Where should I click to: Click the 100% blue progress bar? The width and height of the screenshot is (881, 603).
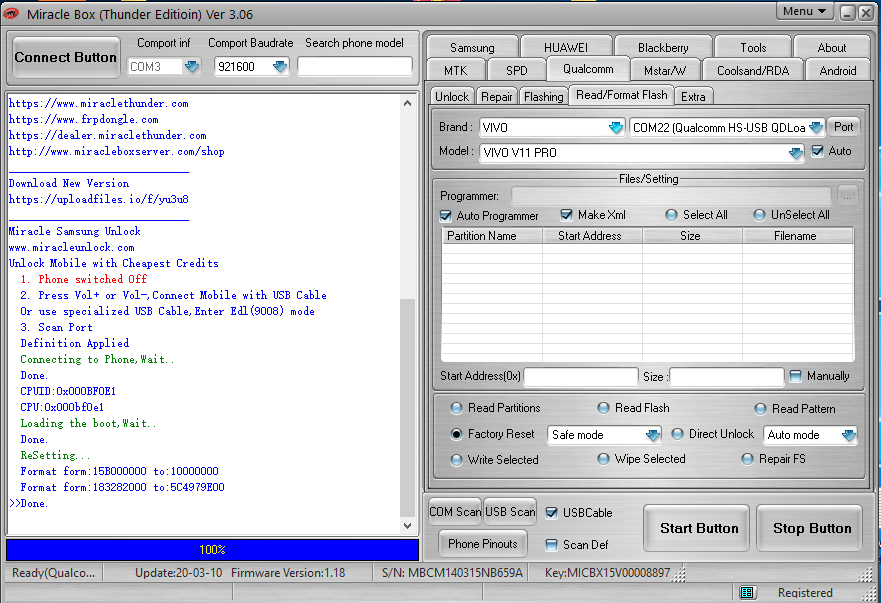212,550
